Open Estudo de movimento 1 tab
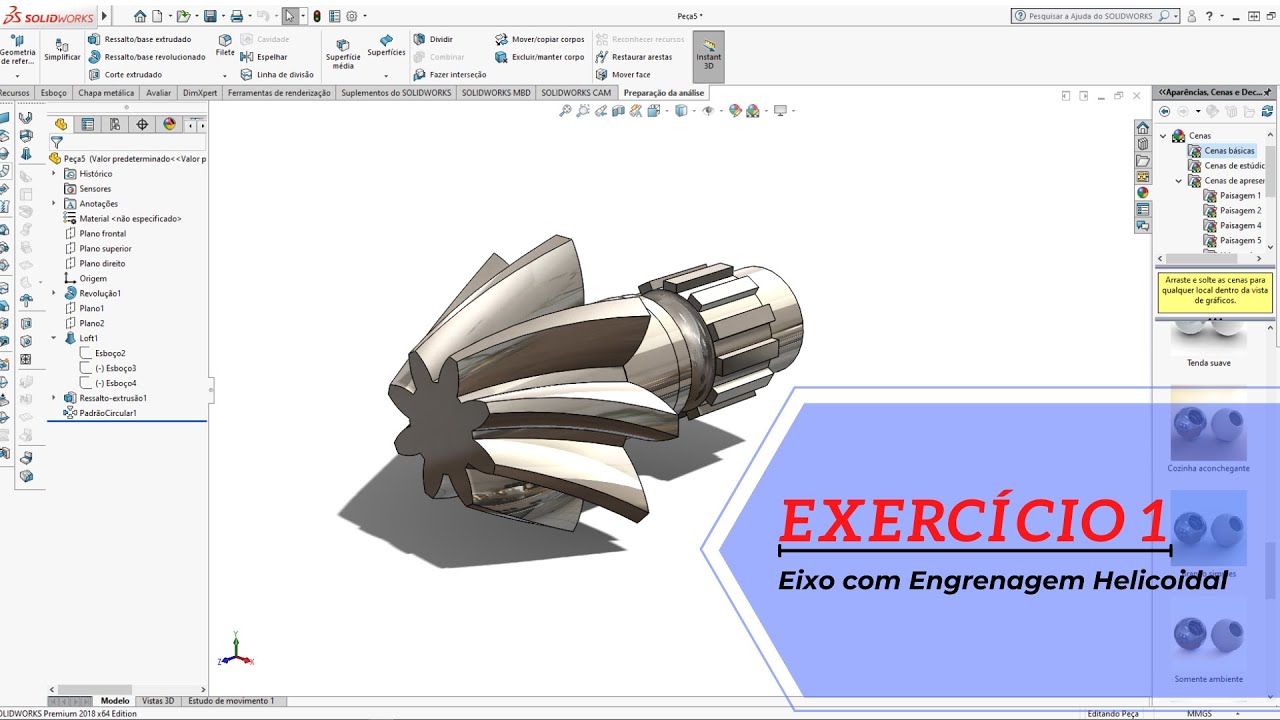1280x720 pixels. point(231,701)
